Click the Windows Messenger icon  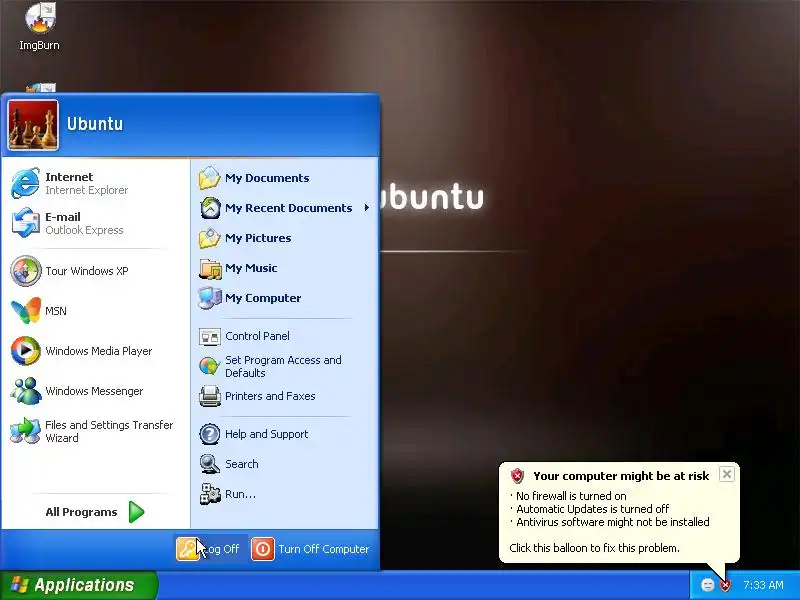(26, 391)
